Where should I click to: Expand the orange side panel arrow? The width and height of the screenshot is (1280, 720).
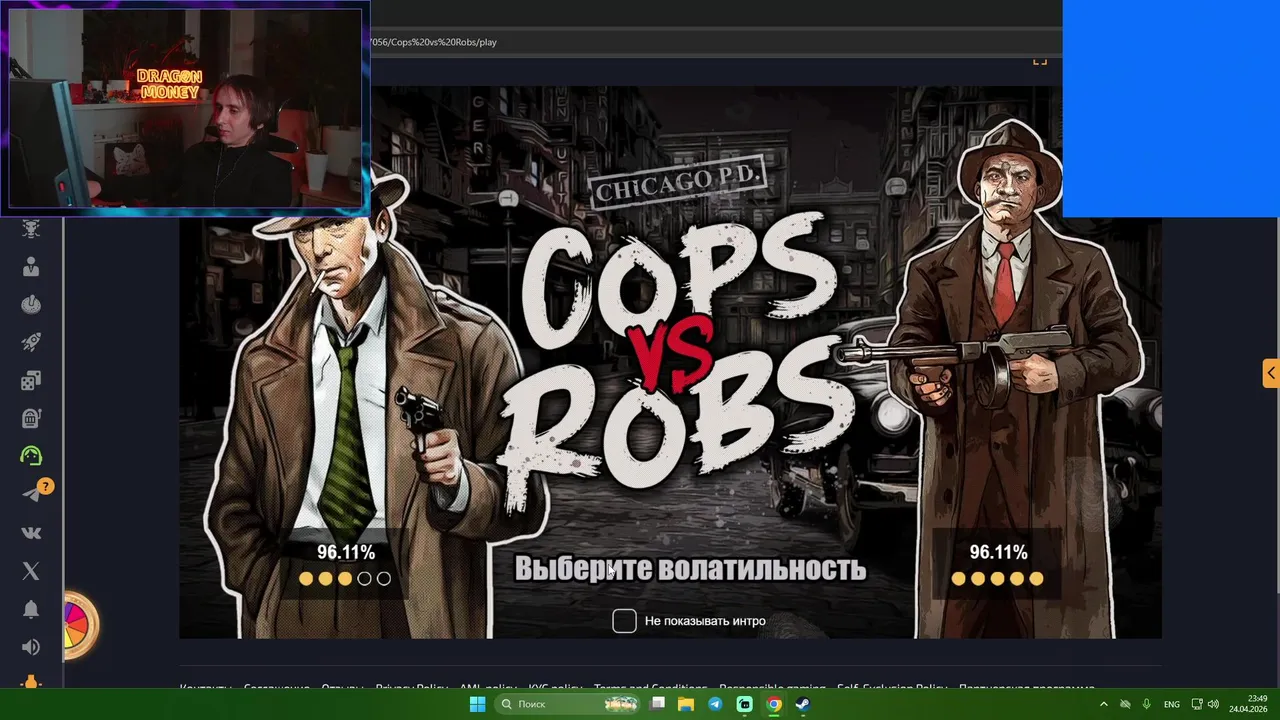tap(1271, 373)
